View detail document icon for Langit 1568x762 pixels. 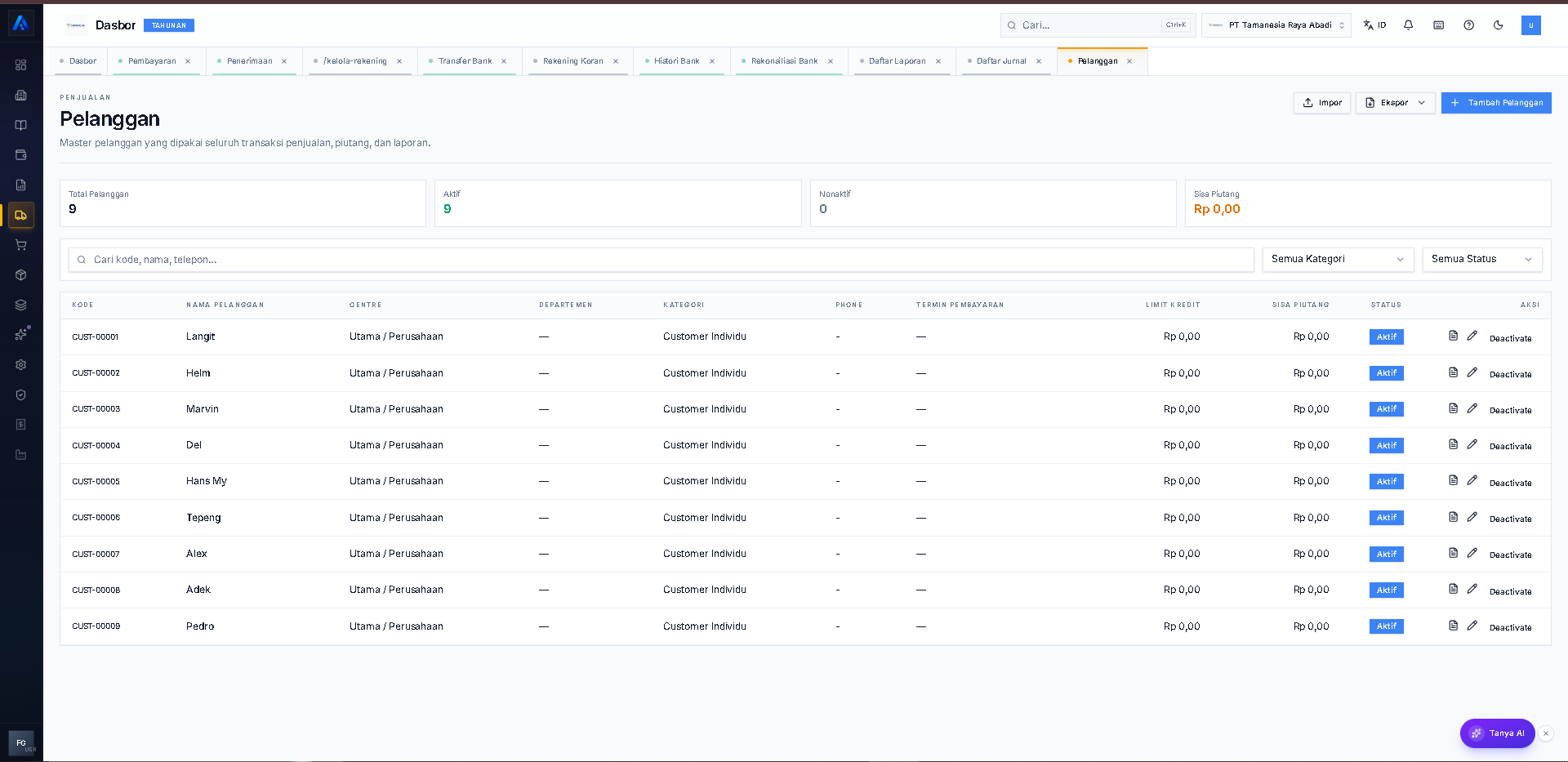click(1453, 336)
